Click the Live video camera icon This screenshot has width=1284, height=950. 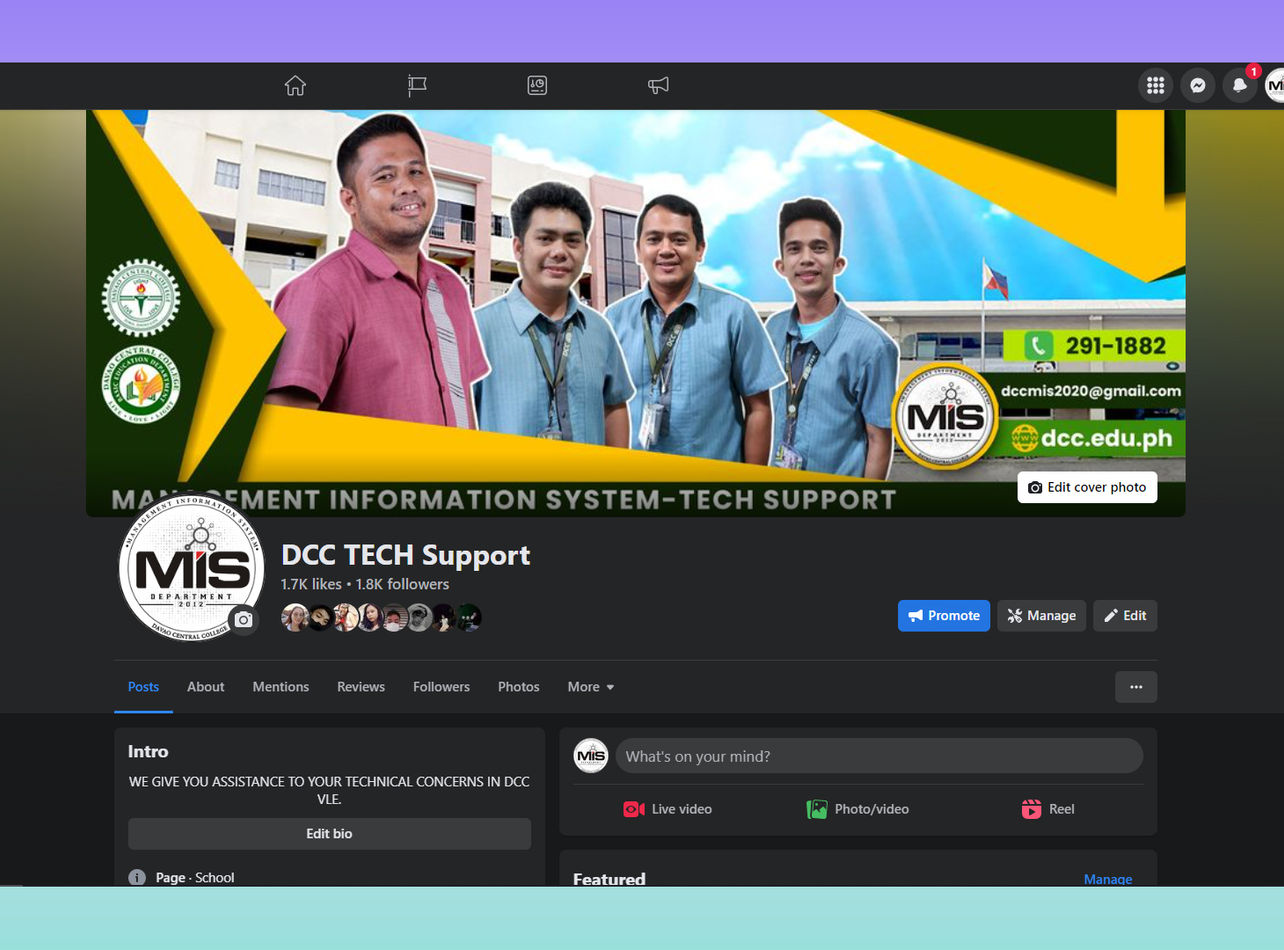click(634, 809)
